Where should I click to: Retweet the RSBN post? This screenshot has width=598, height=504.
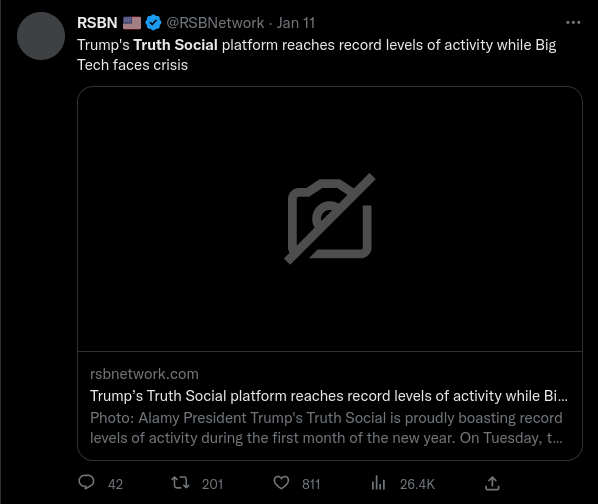[x=180, y=483]
